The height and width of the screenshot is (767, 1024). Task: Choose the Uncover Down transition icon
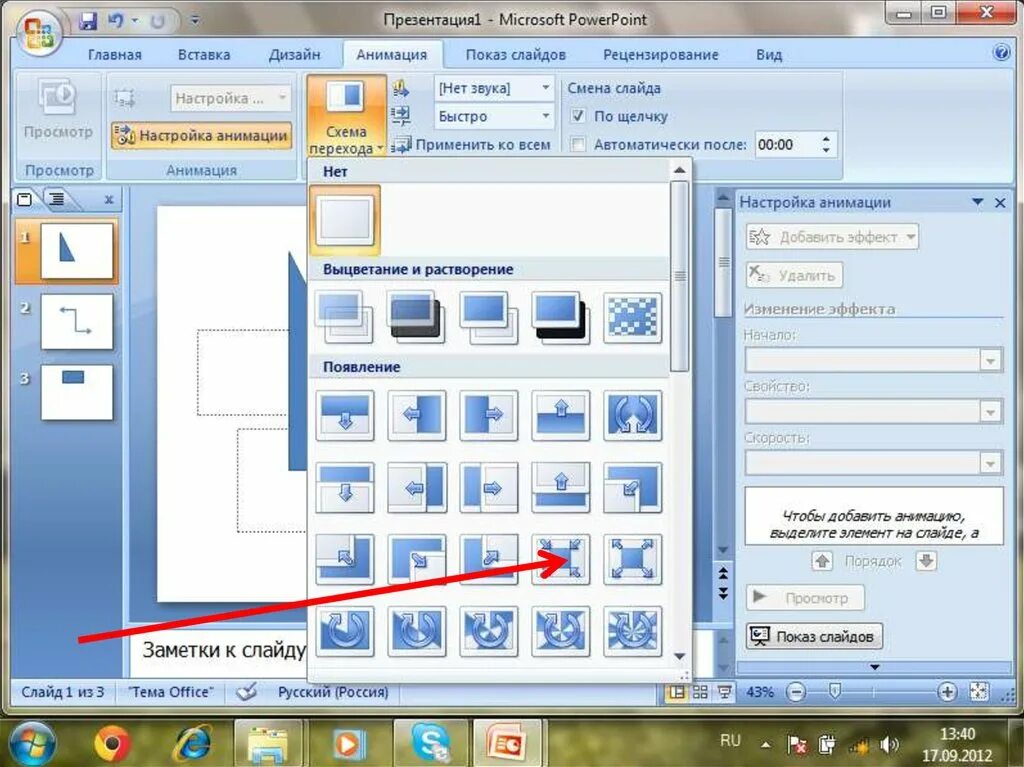pos(345,487)
